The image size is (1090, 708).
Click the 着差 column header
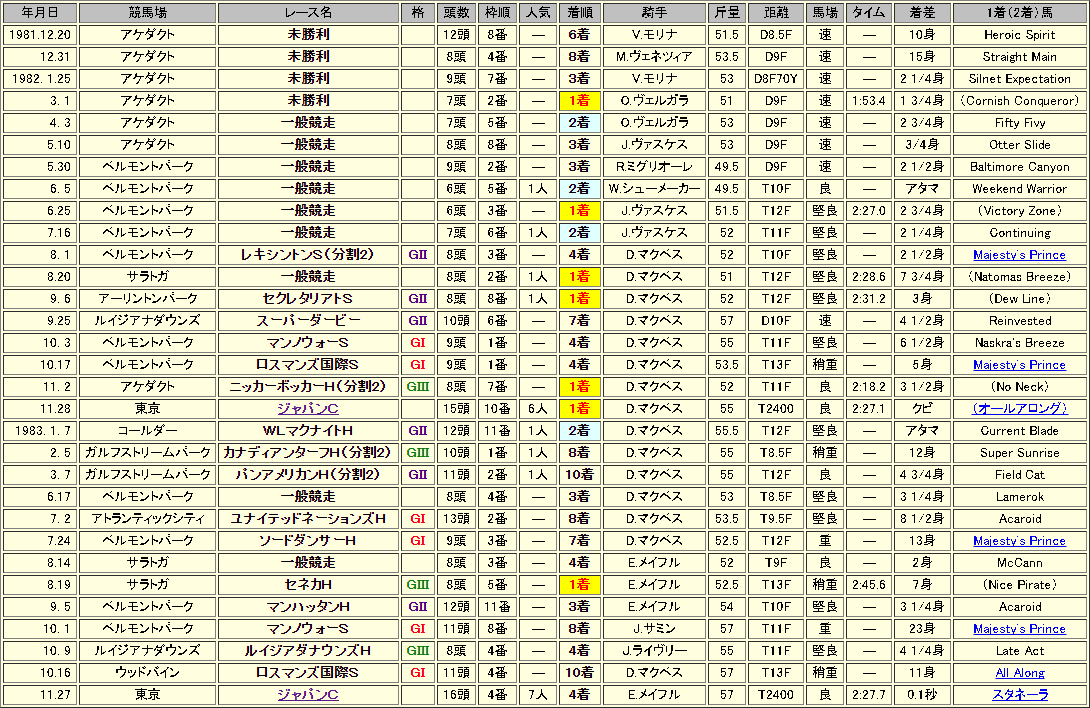pos(922,13)
